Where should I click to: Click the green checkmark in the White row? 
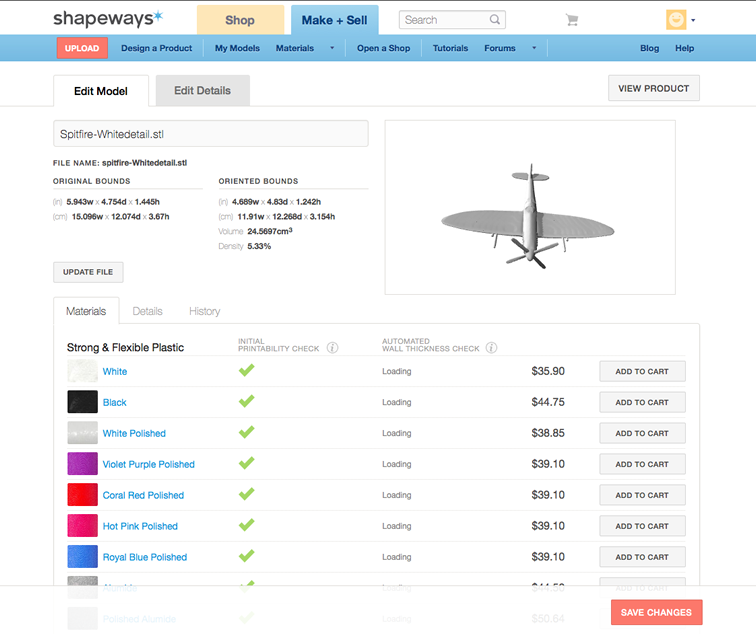point(246,370)
